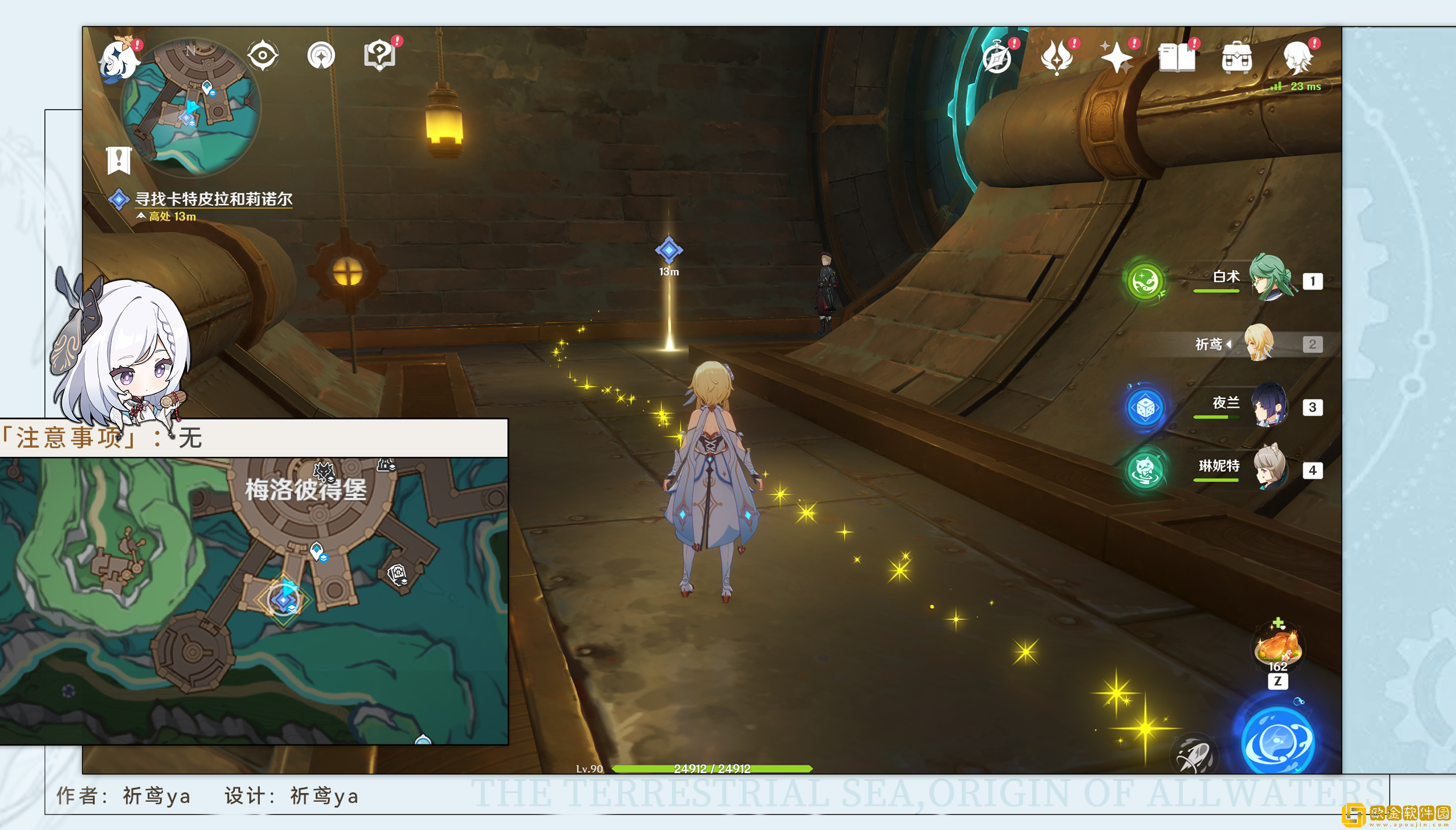Use the roast chicken food item
Screen dimensions: 1456x830
(x=1278, y=646)
